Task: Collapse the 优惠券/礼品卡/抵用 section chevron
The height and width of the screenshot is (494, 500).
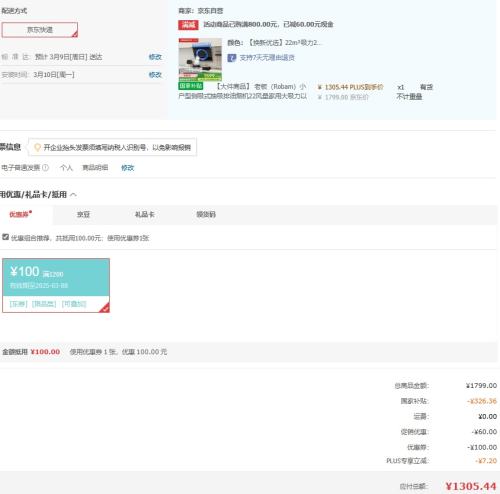Action: point(73,194)
